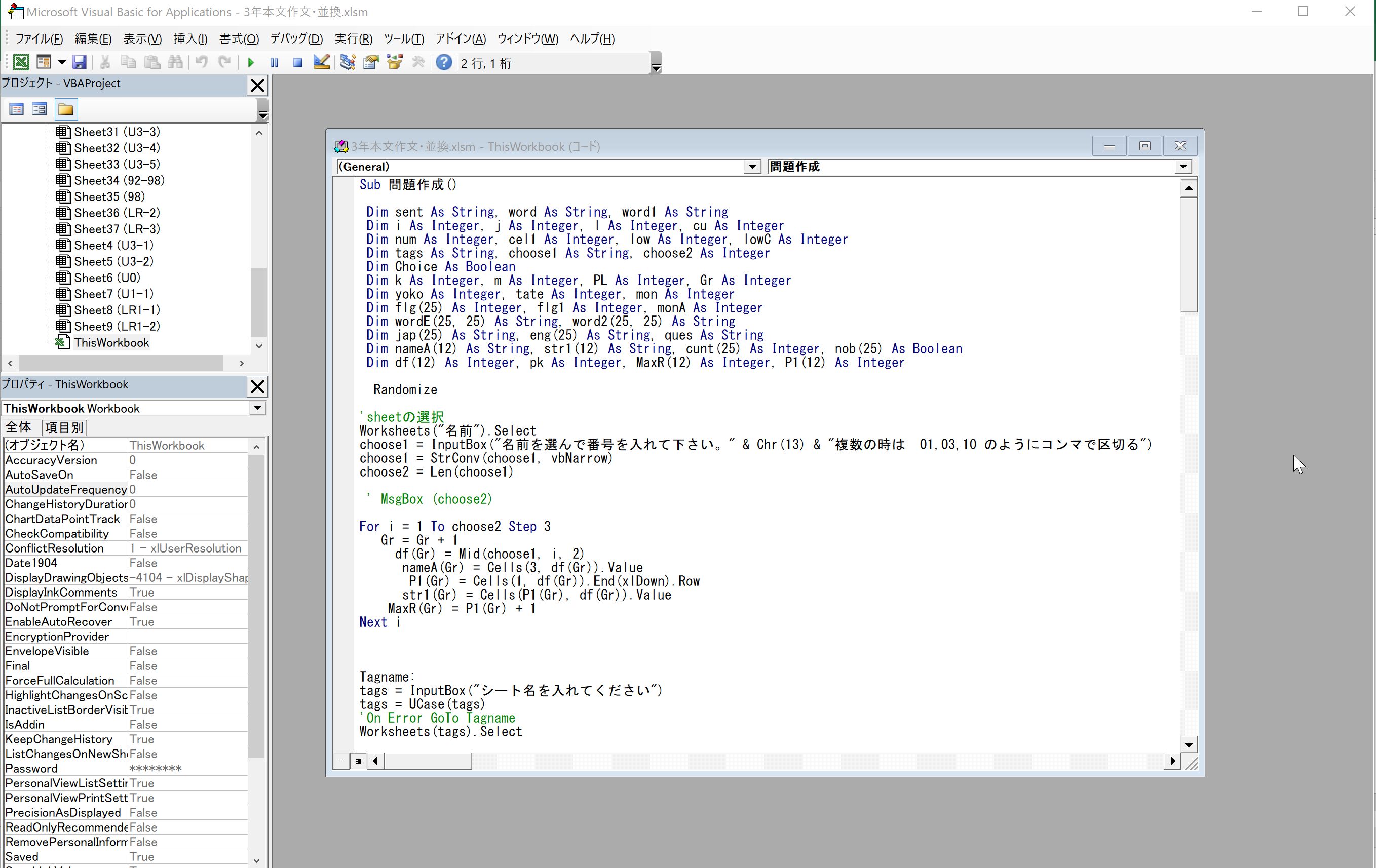This screenshot has width=1376, height=868.
Task: Open 挿入(I) menu
Action: click(190, 39)
